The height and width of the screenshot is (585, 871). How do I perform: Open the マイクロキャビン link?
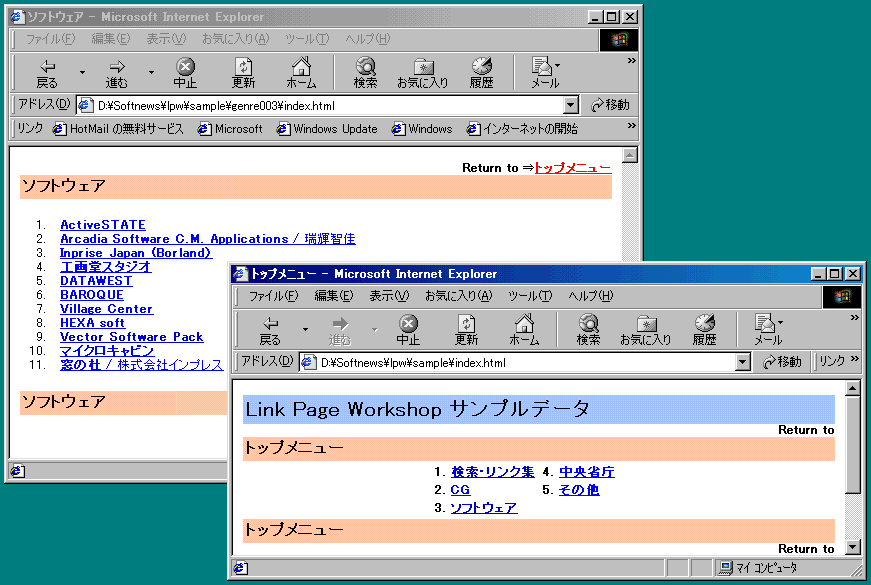[107, 351]
